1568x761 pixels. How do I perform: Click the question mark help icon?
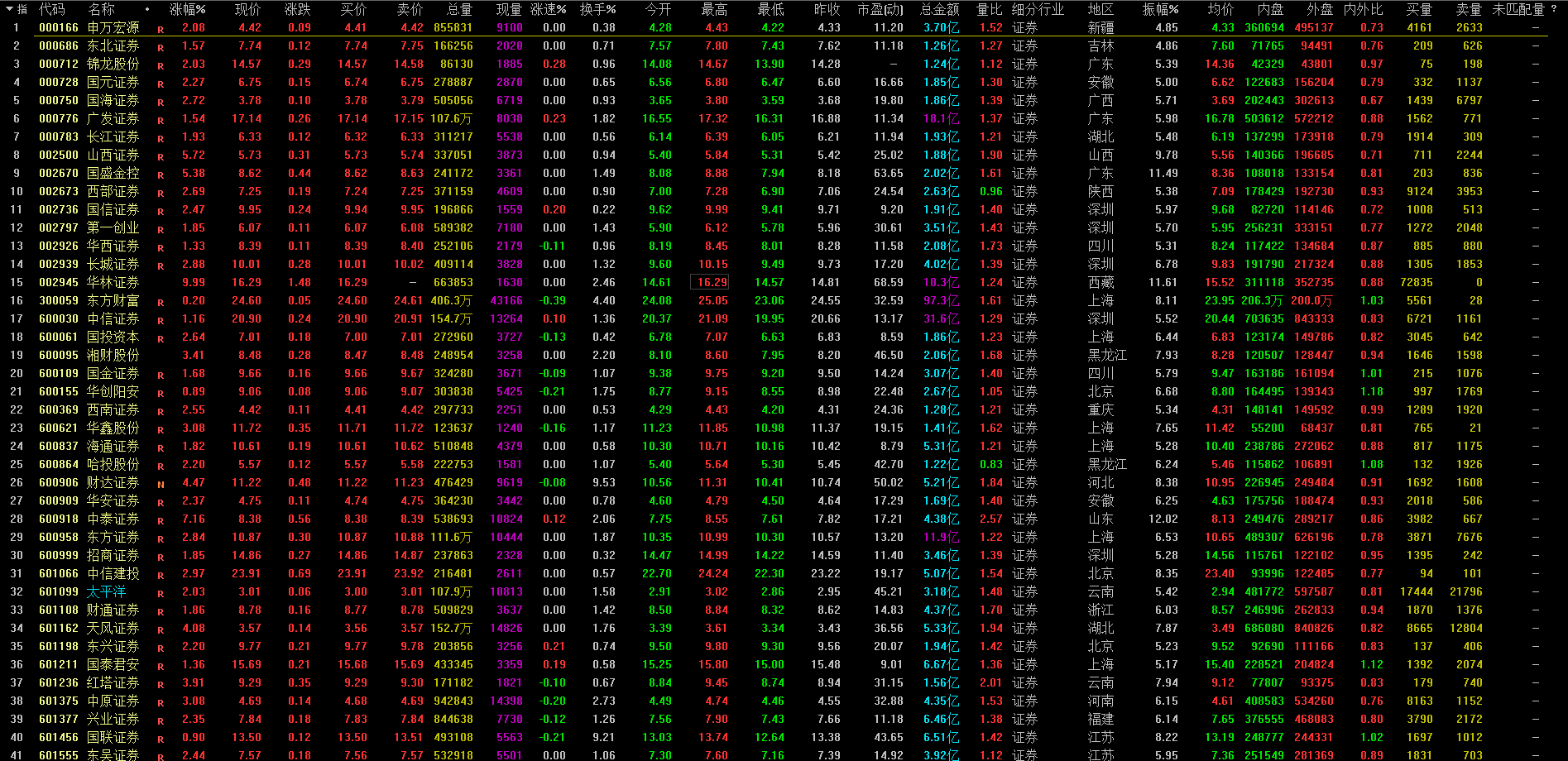[x=1554, y=9]
